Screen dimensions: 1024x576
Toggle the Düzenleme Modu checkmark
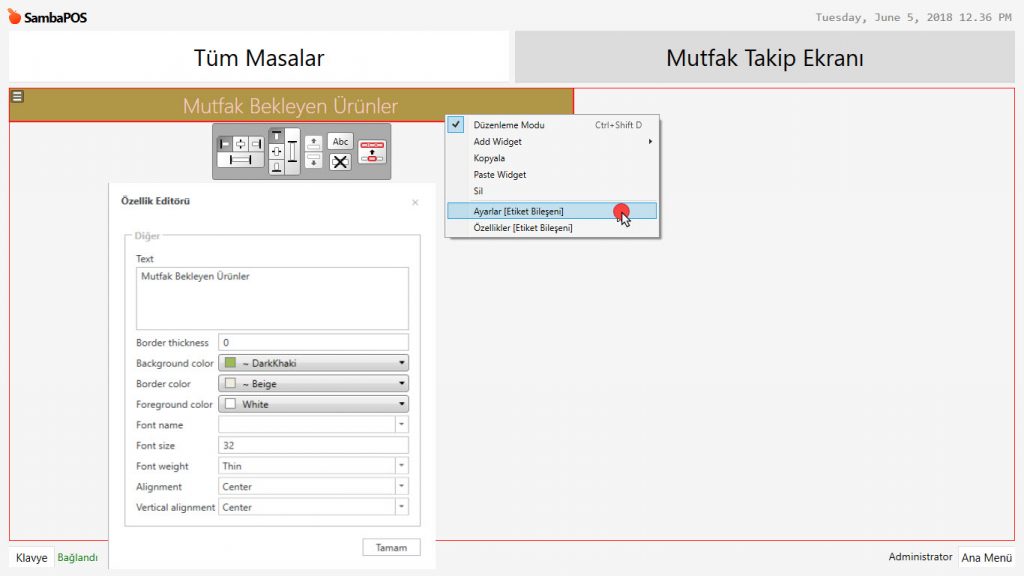(456, 125)
